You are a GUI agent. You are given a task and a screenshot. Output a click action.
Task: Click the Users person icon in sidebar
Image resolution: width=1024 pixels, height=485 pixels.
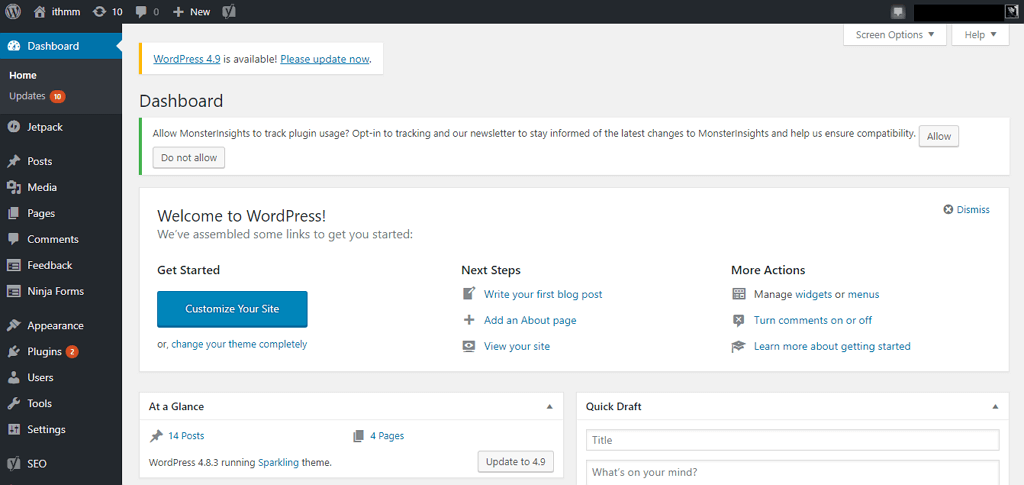14,377
